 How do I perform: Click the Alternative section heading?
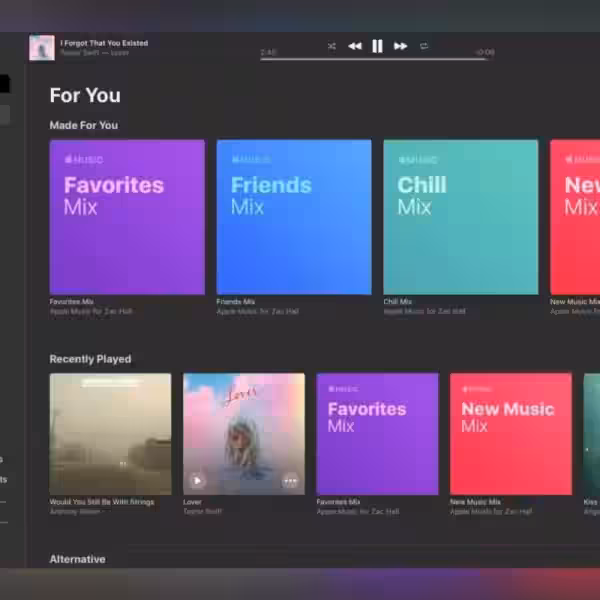pos(78,559)
